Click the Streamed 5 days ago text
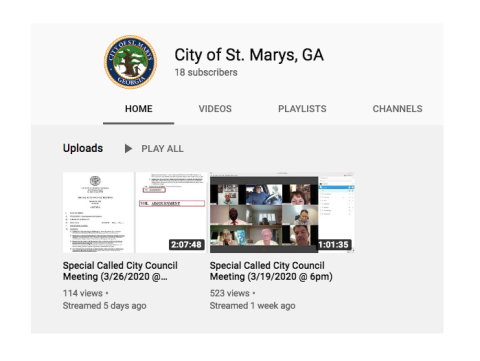This screenshot has height=361, width=480. 105,306
